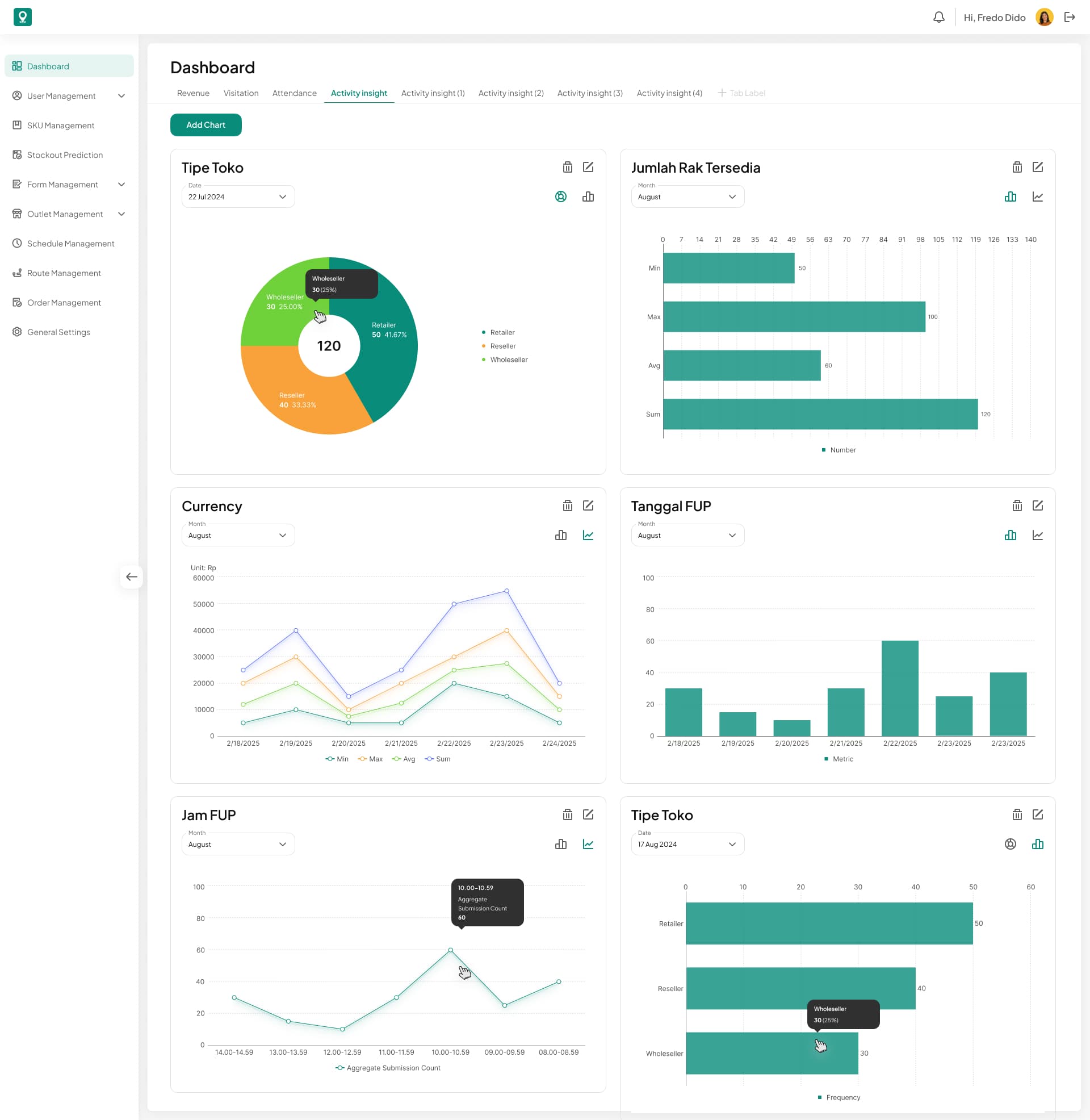
Task: Open the Tanggal FUP month dropdown
Action: point(687,536)
